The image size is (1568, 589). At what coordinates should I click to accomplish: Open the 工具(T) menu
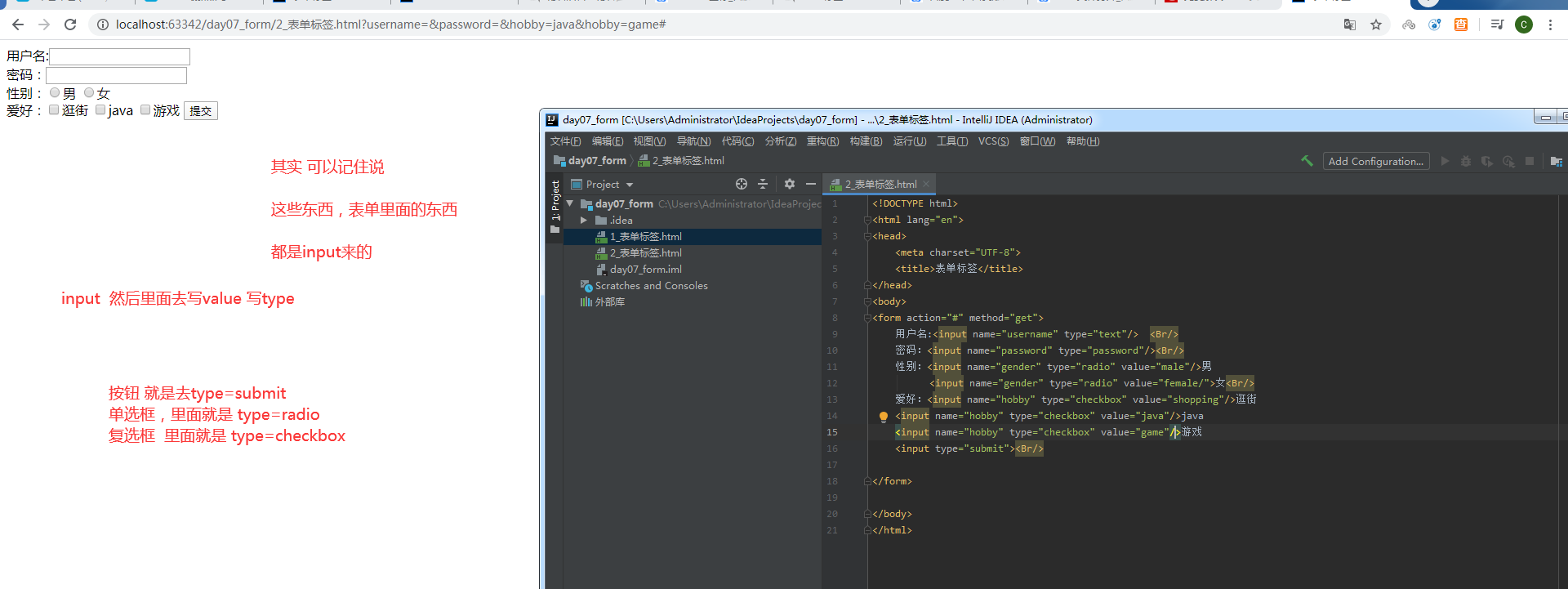[x=951, y=141]
